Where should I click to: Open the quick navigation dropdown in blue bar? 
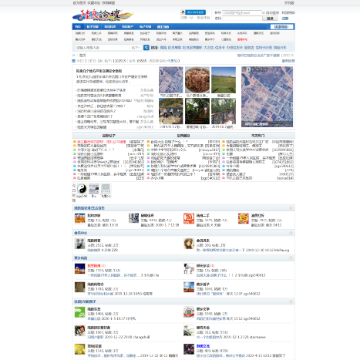282,27
